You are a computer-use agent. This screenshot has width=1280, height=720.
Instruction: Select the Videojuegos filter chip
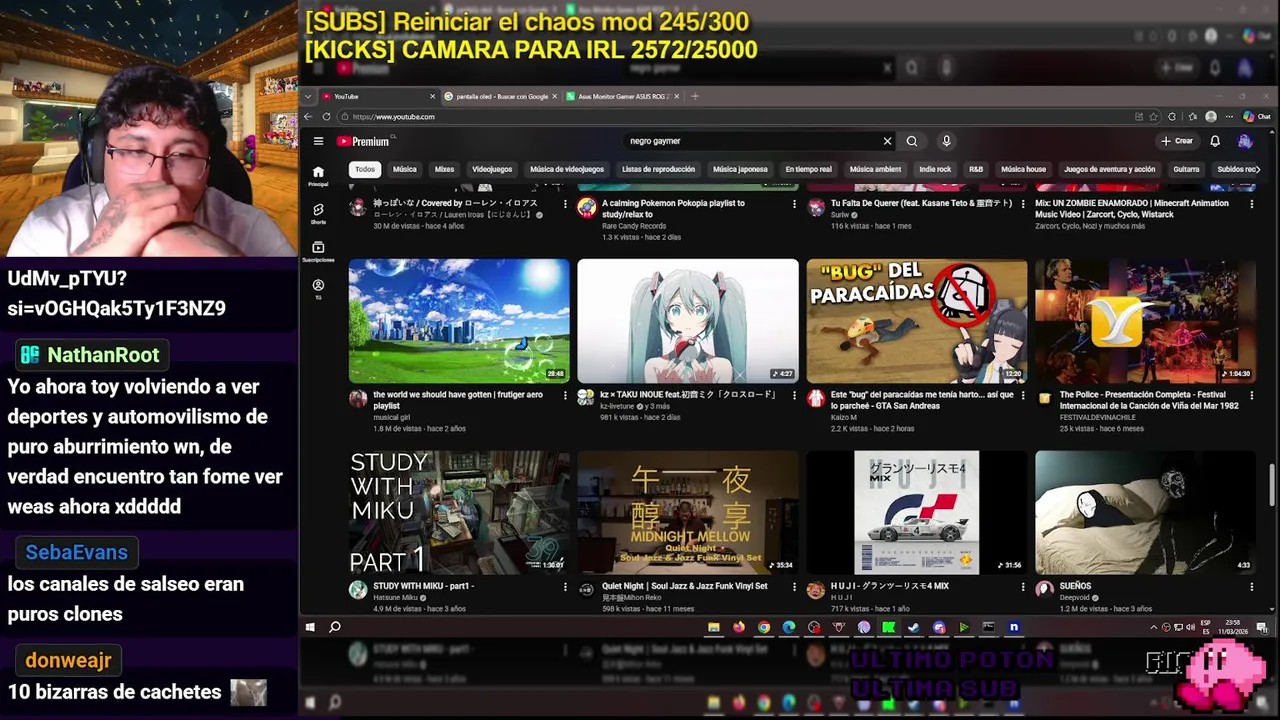[492, 169]
